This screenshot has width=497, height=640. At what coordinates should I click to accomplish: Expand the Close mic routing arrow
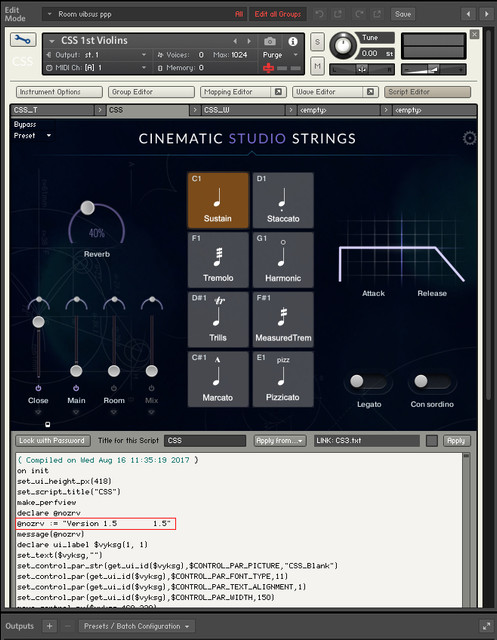[x=38, y=412]
